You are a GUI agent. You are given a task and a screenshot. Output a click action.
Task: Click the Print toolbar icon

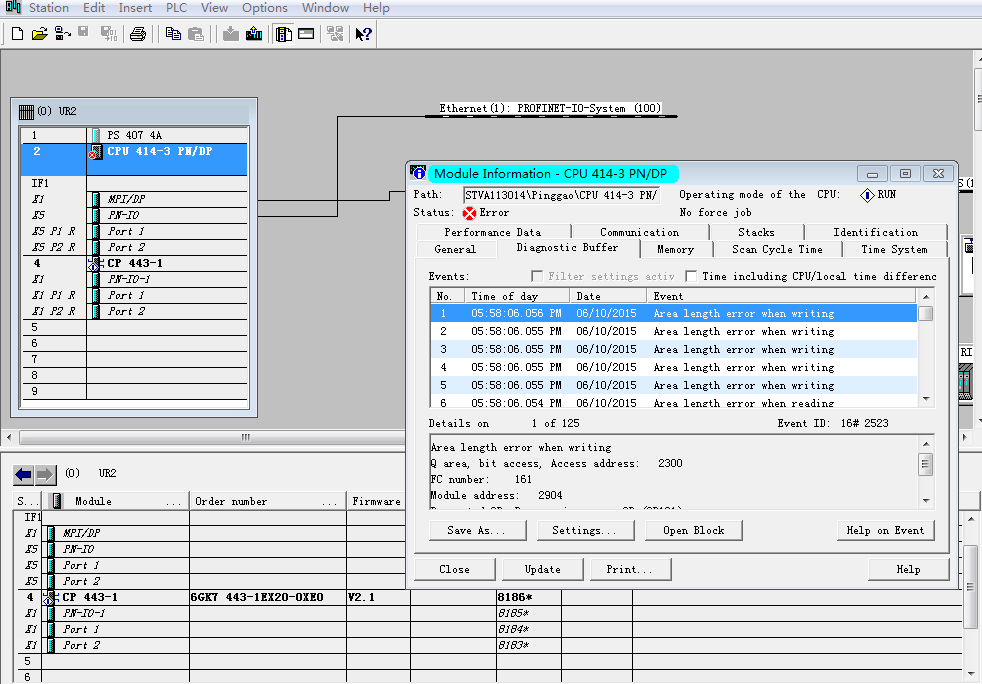[138, 34]
